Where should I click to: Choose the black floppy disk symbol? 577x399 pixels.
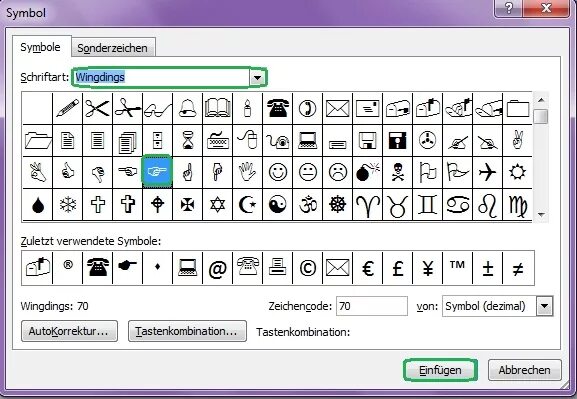coord(397,140)
